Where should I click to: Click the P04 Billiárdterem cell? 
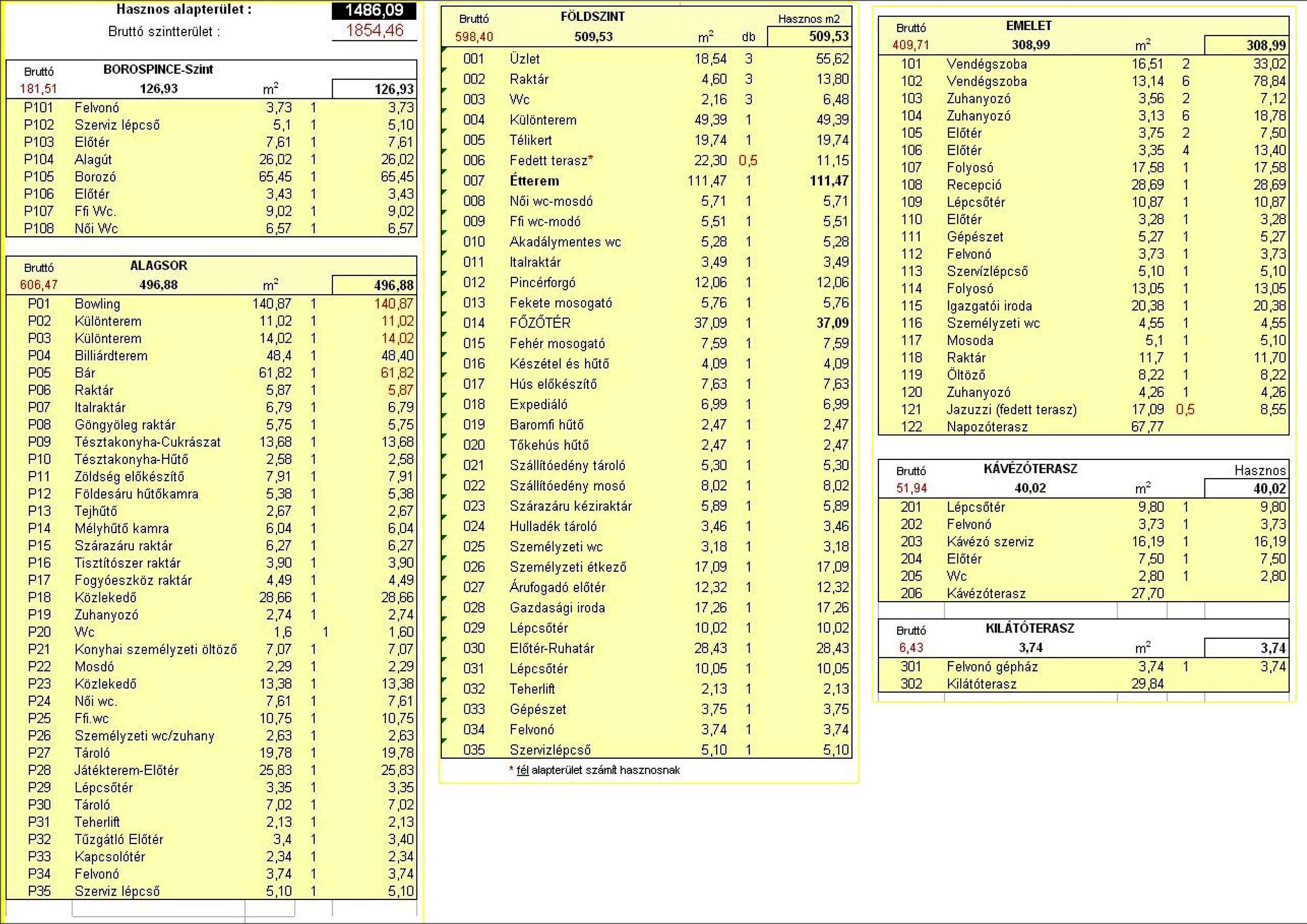[111, 356]
